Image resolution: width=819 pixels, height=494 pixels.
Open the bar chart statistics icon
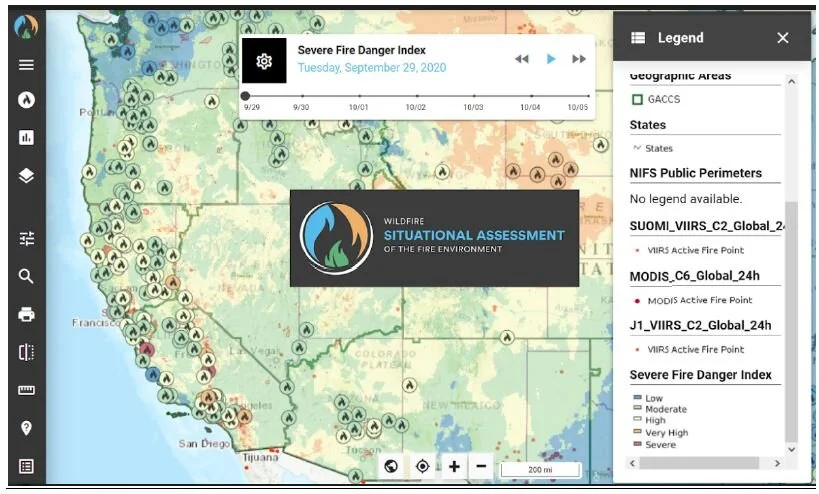26,137
